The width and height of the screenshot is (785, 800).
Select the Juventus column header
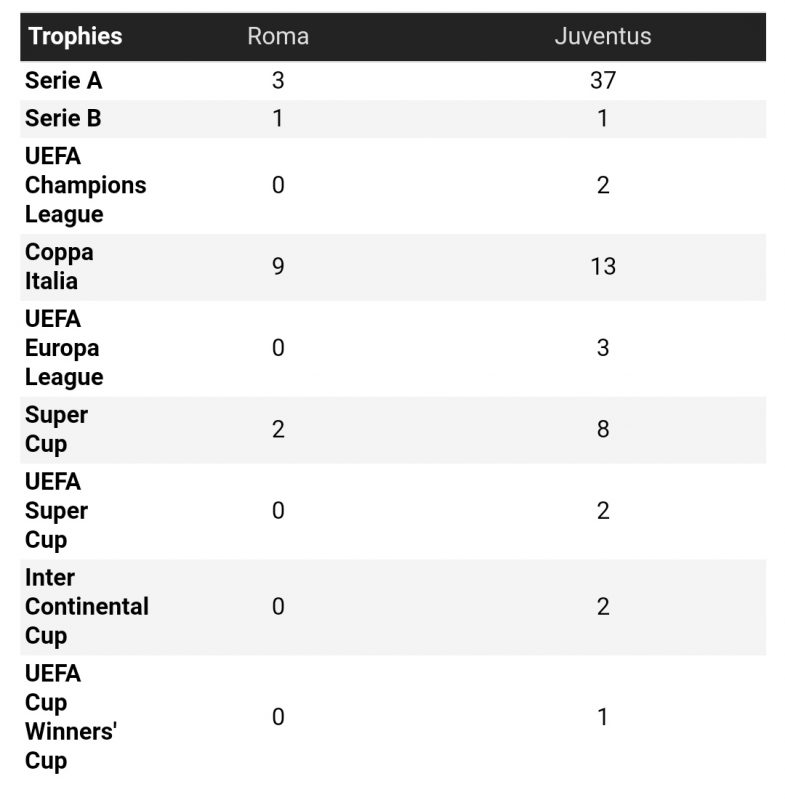pos(602,37)
